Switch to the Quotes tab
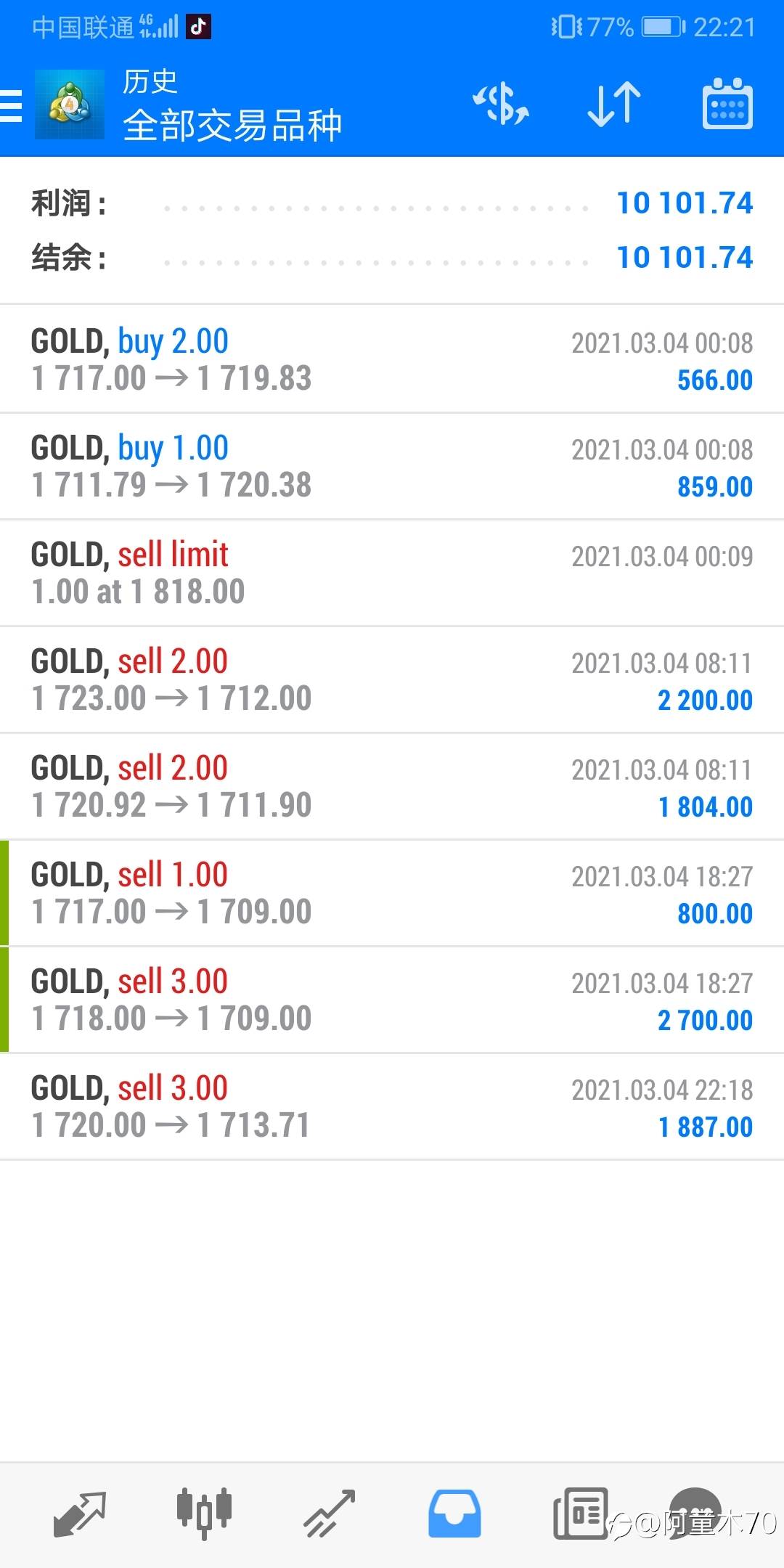This screenshot has width=784, height=1568. tap(80, 1514)
